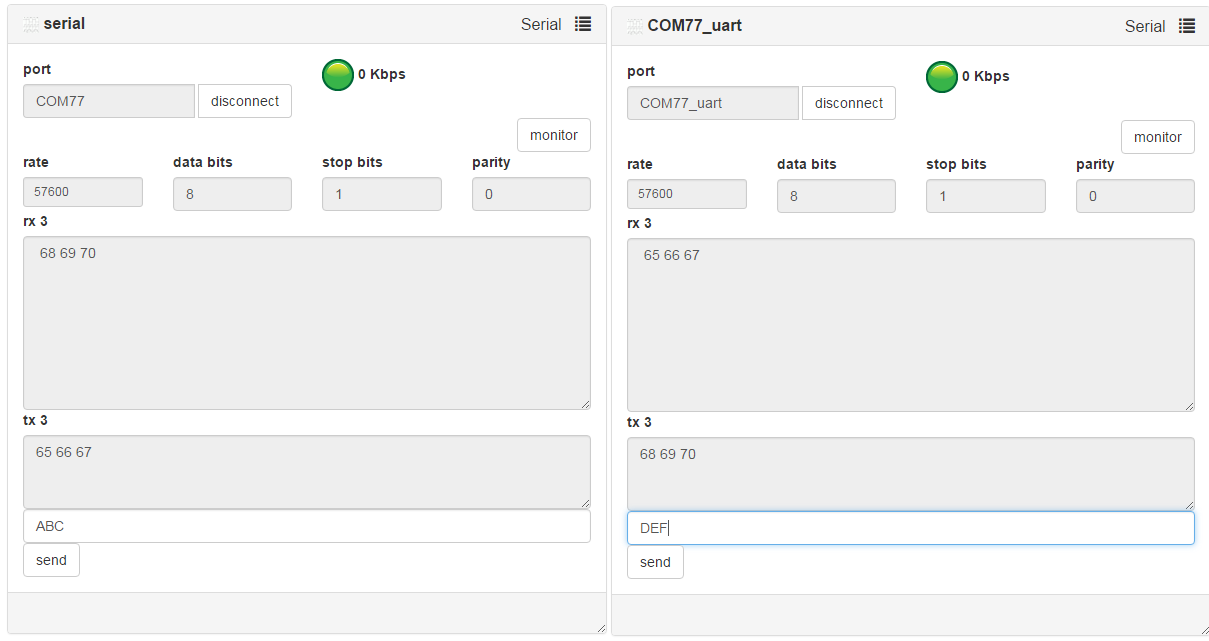Send DEF message from COM77_uart panel
1209x641 pixels.
[655, 562]
